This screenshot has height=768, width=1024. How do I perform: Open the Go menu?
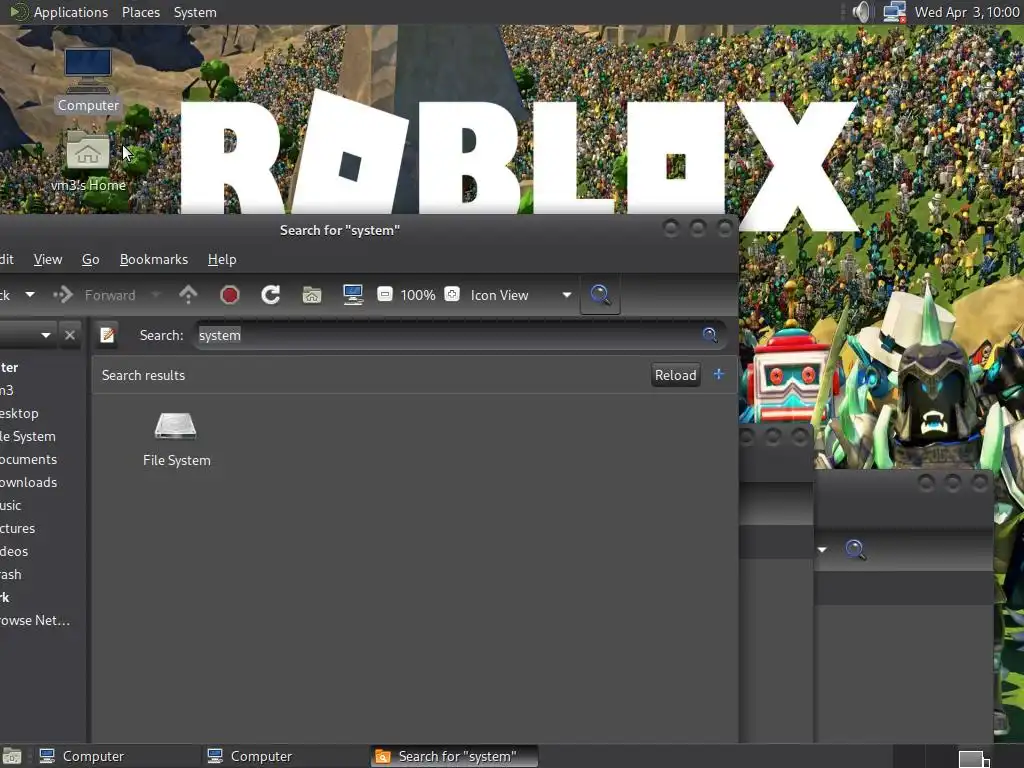pos(91,259)
